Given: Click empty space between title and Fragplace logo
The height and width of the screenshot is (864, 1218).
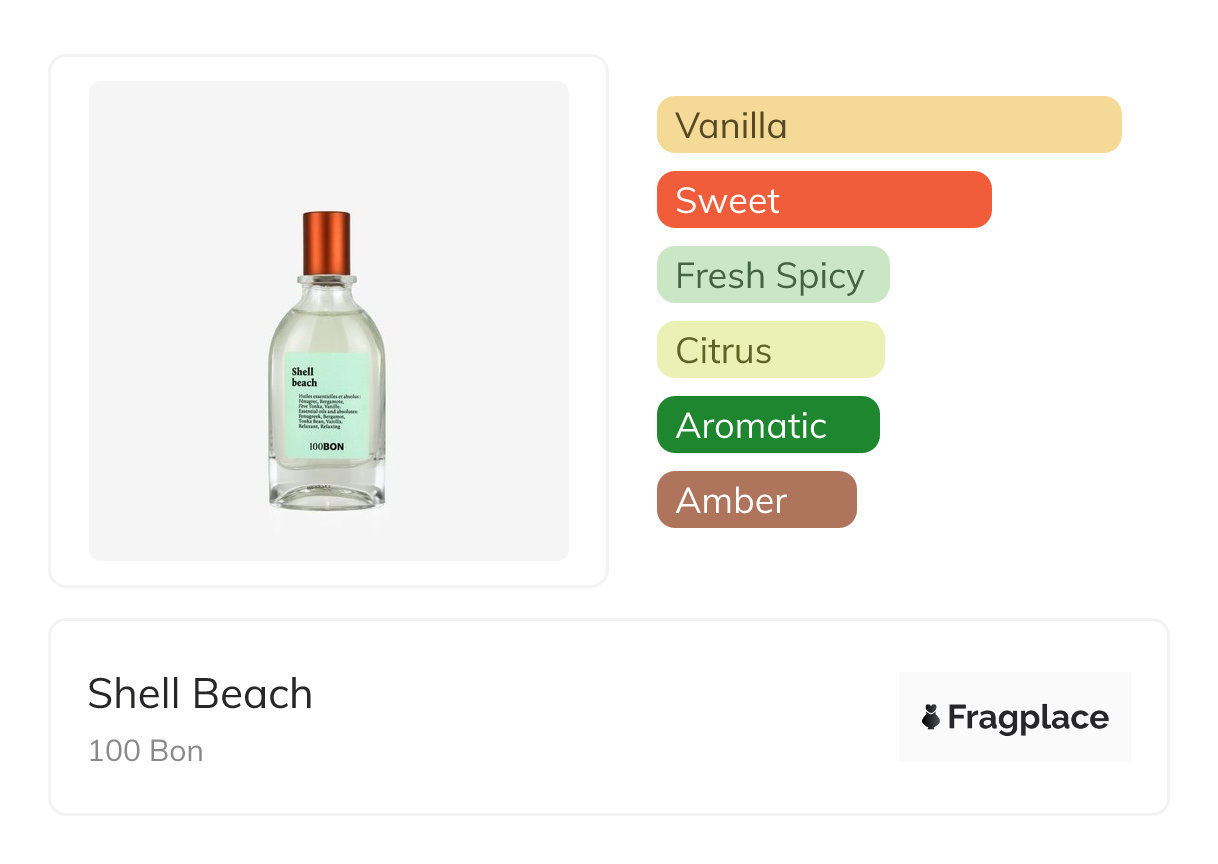Looking at the screenshot, I should coord(600,717).
